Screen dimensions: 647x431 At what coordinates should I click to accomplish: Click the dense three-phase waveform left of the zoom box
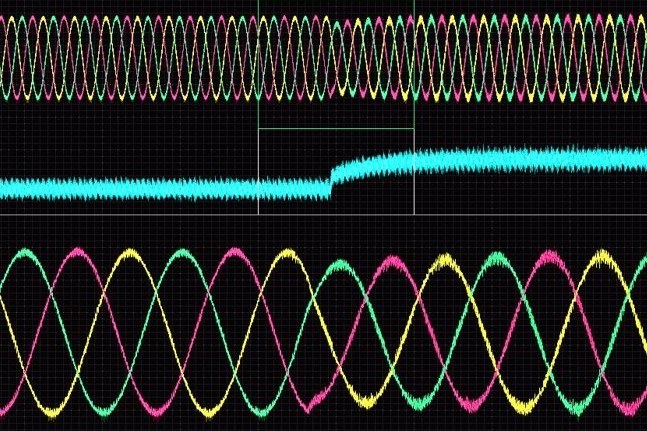pyautogui.click(x=130, y=62)
